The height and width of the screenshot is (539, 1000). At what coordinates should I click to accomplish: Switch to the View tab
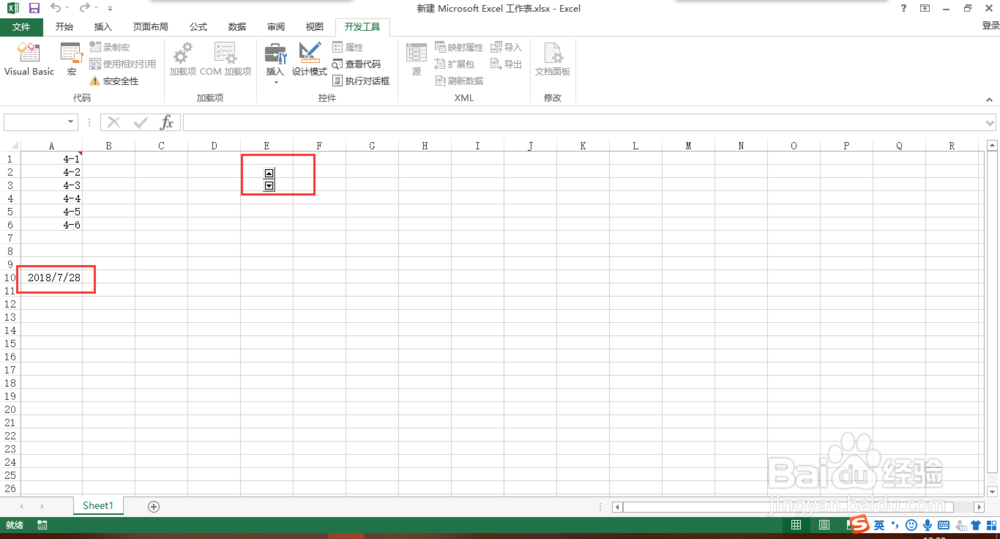coord(314,27)
